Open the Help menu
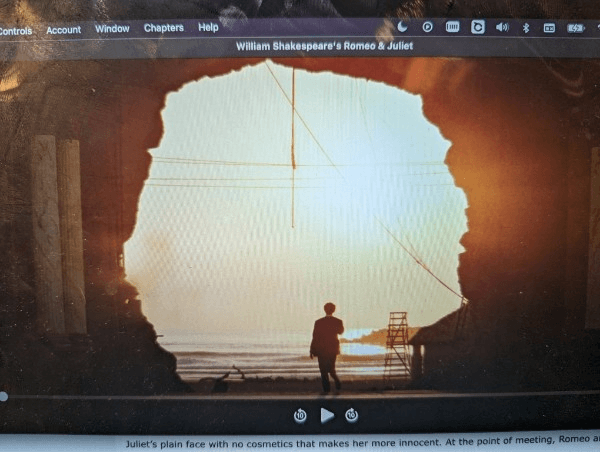The width and height of the screenshot is (600, 452). tap(208, 27)
